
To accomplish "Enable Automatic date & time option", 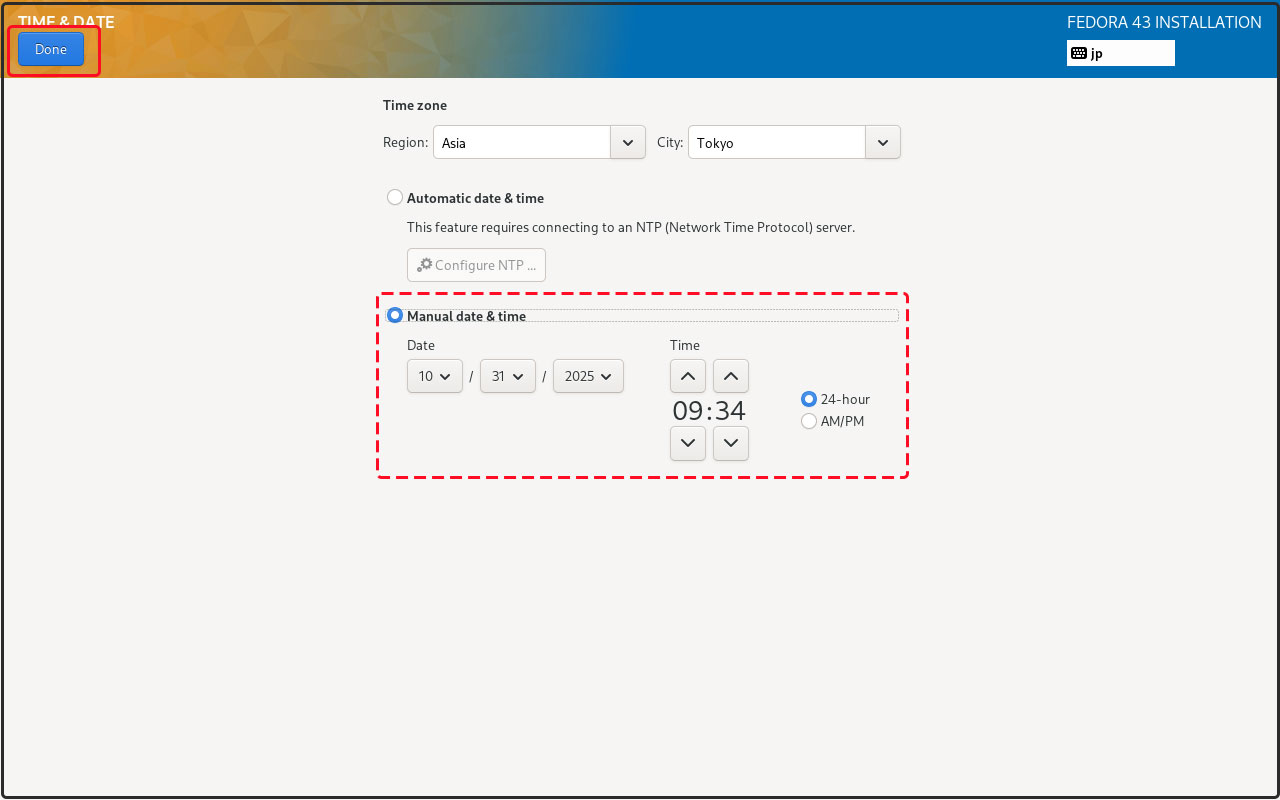I will click(395, 198).
